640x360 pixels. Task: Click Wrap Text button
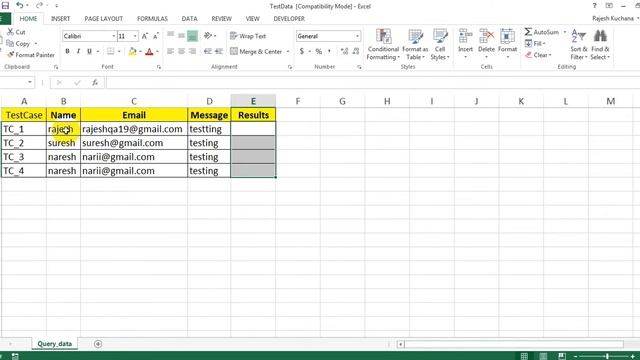pos(248,36)
